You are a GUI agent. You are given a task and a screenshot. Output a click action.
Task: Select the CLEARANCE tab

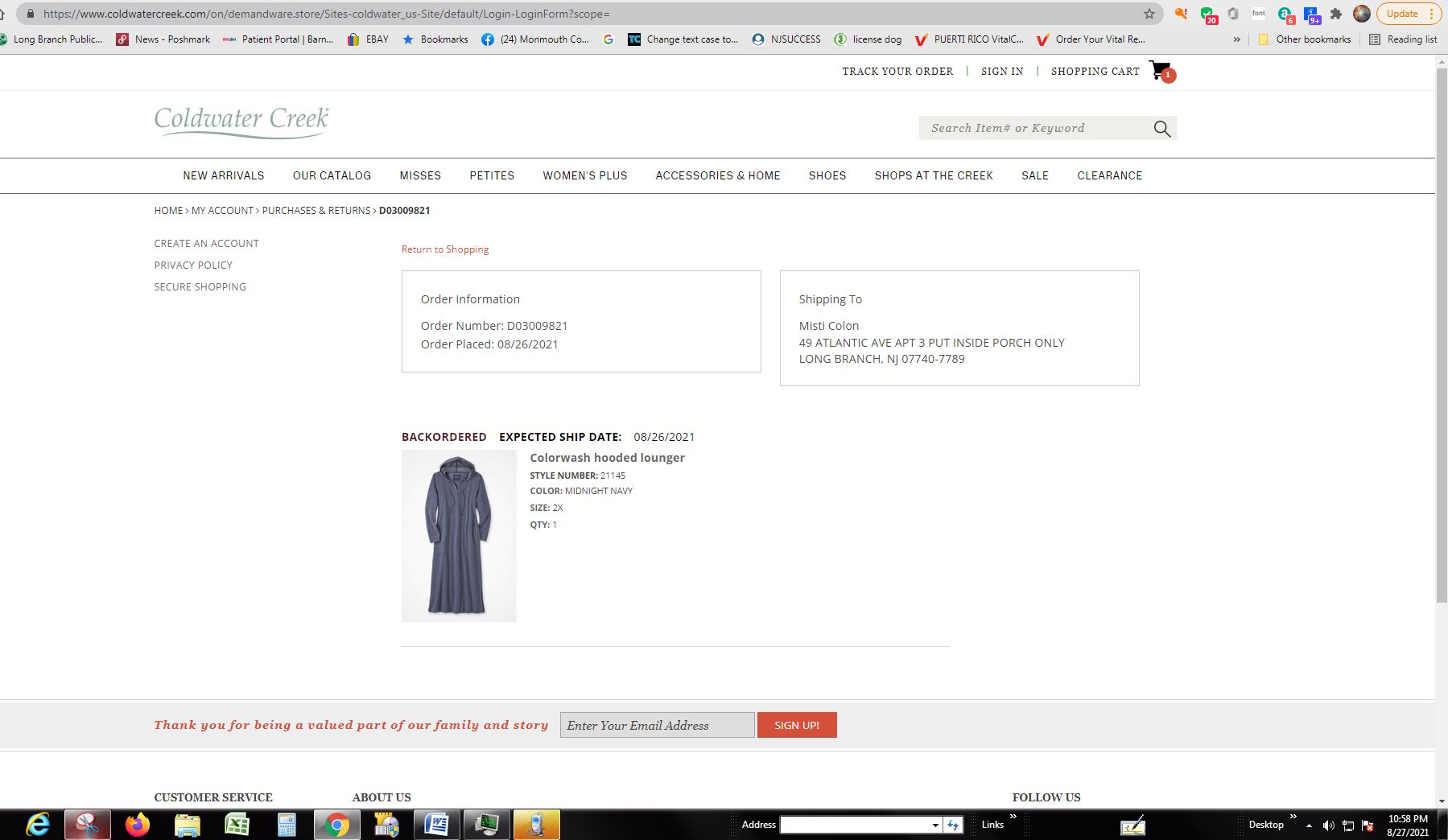tap(1110, 175)
